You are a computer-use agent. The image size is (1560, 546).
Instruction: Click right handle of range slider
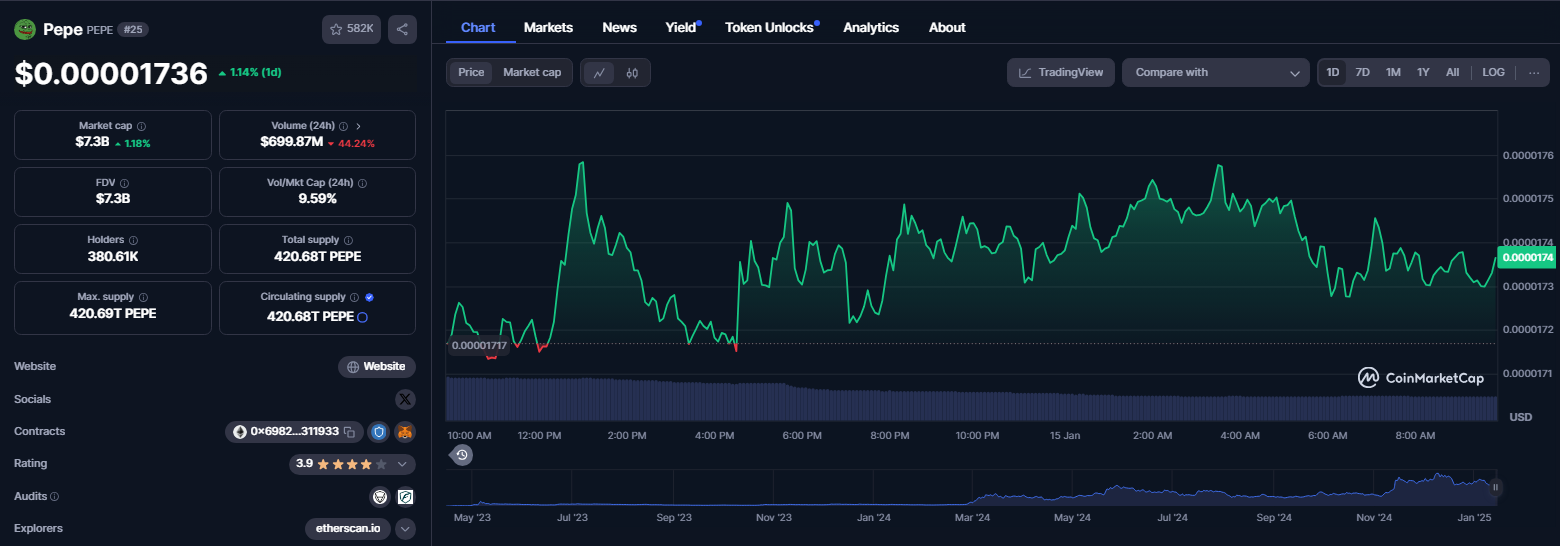click(1496, 488)
